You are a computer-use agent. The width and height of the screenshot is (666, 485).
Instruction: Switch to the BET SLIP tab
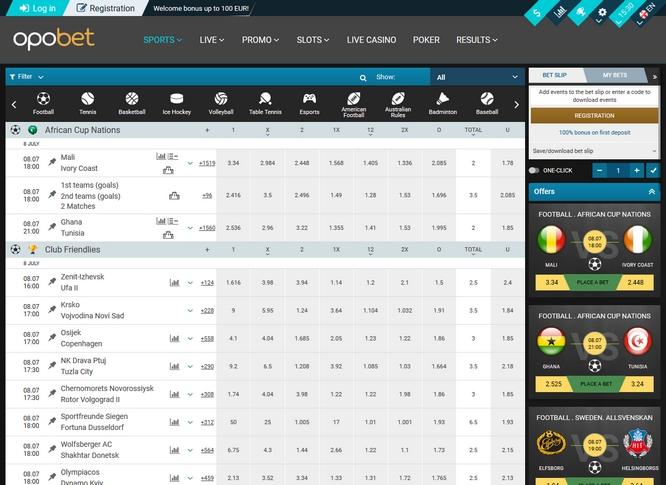pyautogui.click(x=555, y=75)
